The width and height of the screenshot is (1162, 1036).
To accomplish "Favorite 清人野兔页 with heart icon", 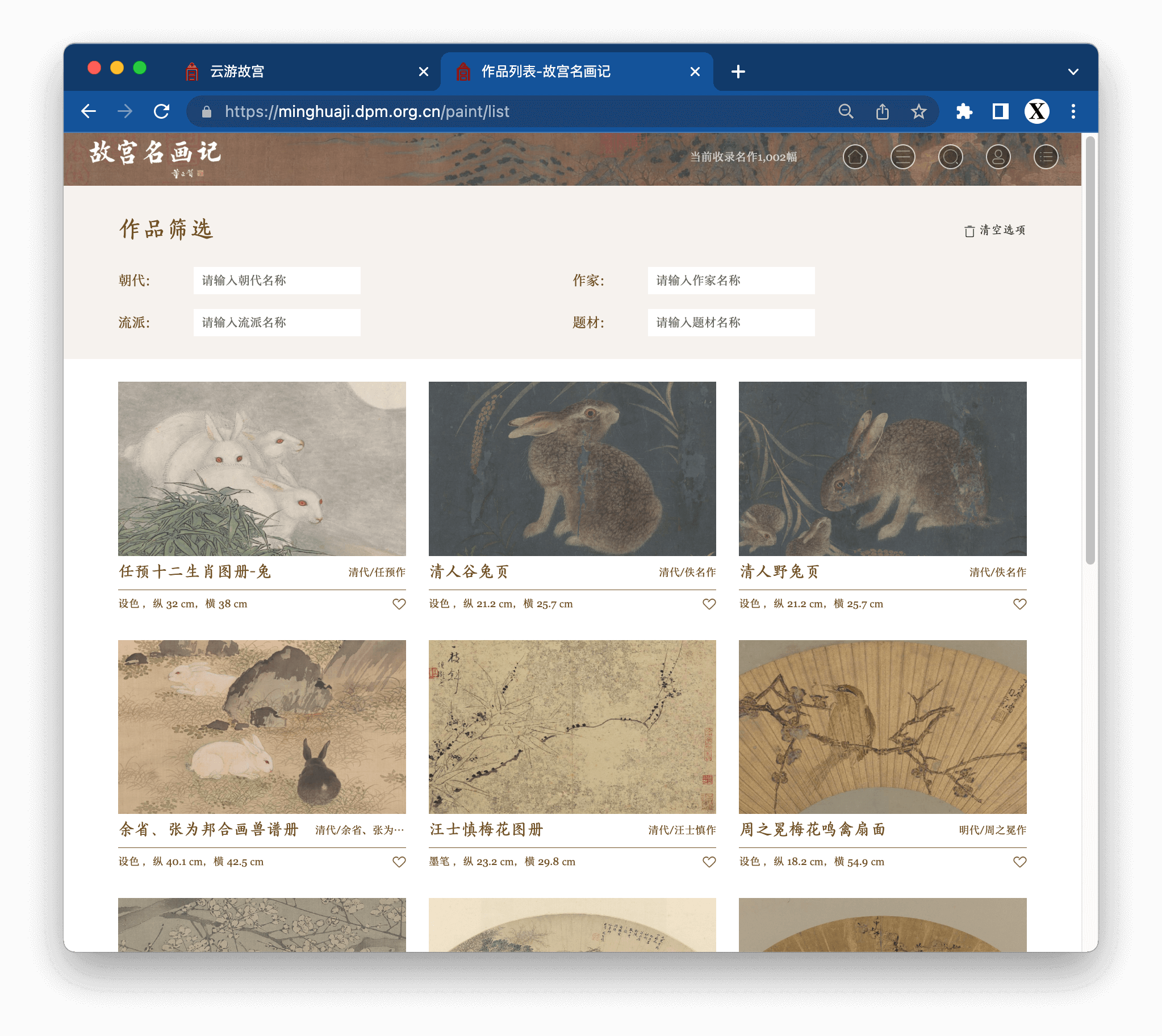I will [x=1020, y=604].
